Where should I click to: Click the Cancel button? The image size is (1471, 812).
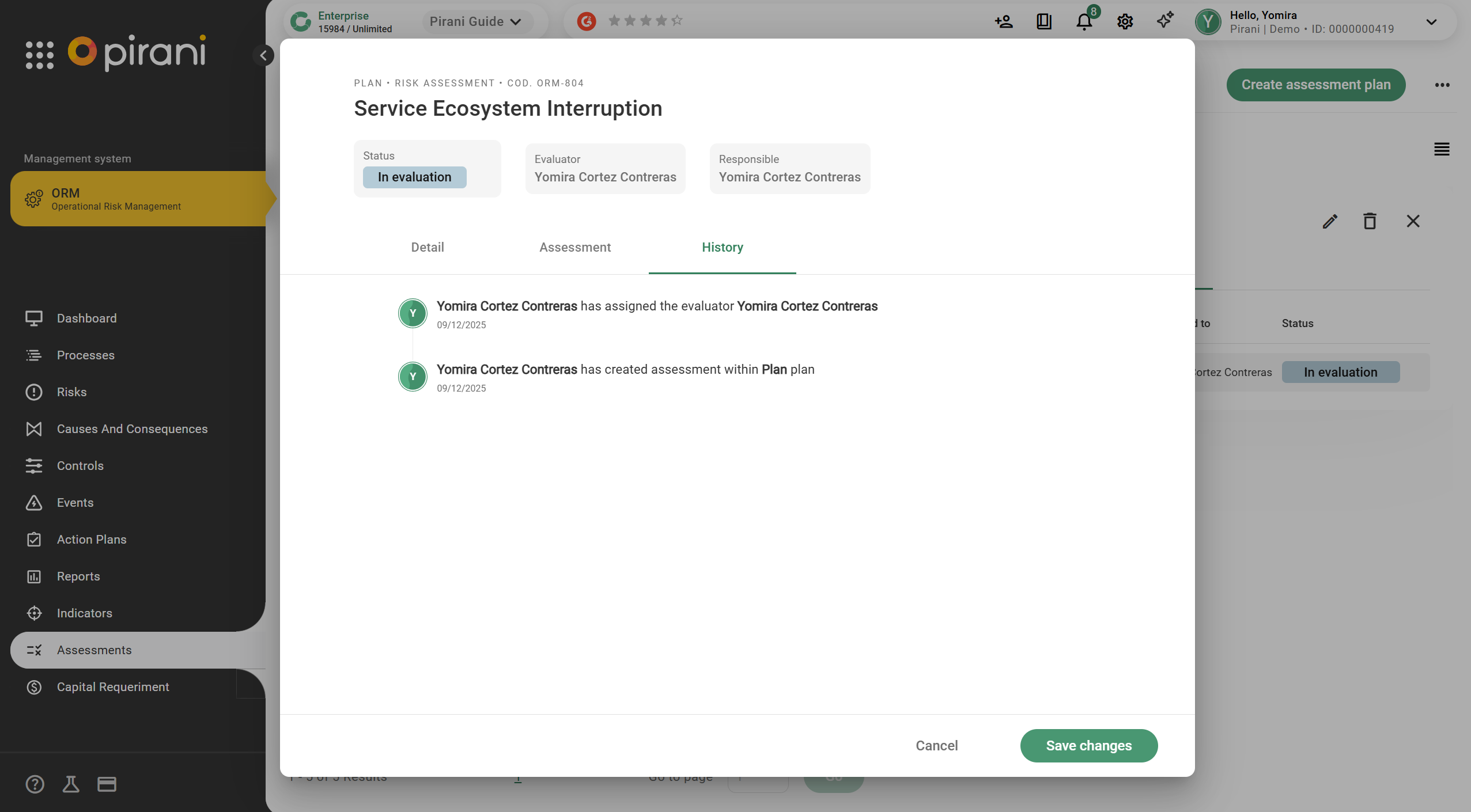[937, 745]
